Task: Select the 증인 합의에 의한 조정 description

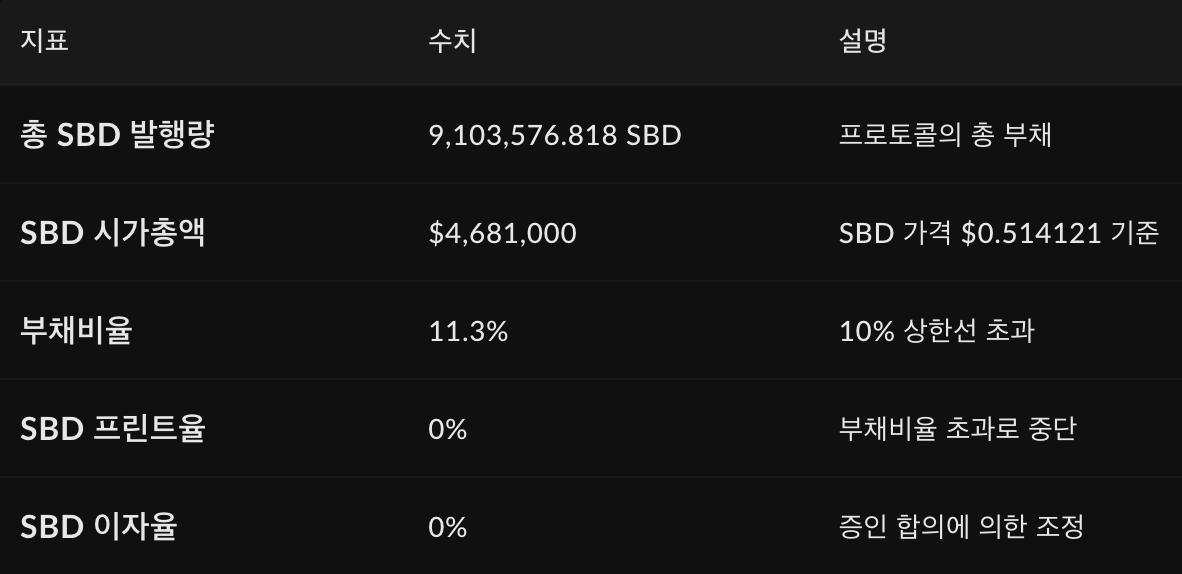Action: 961,527
